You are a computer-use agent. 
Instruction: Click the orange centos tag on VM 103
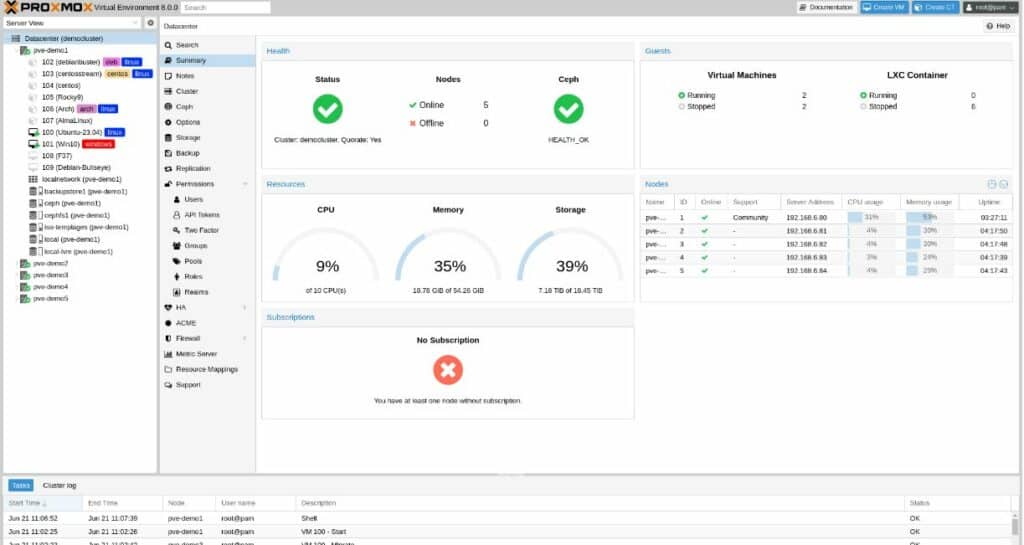coord(118,74)
